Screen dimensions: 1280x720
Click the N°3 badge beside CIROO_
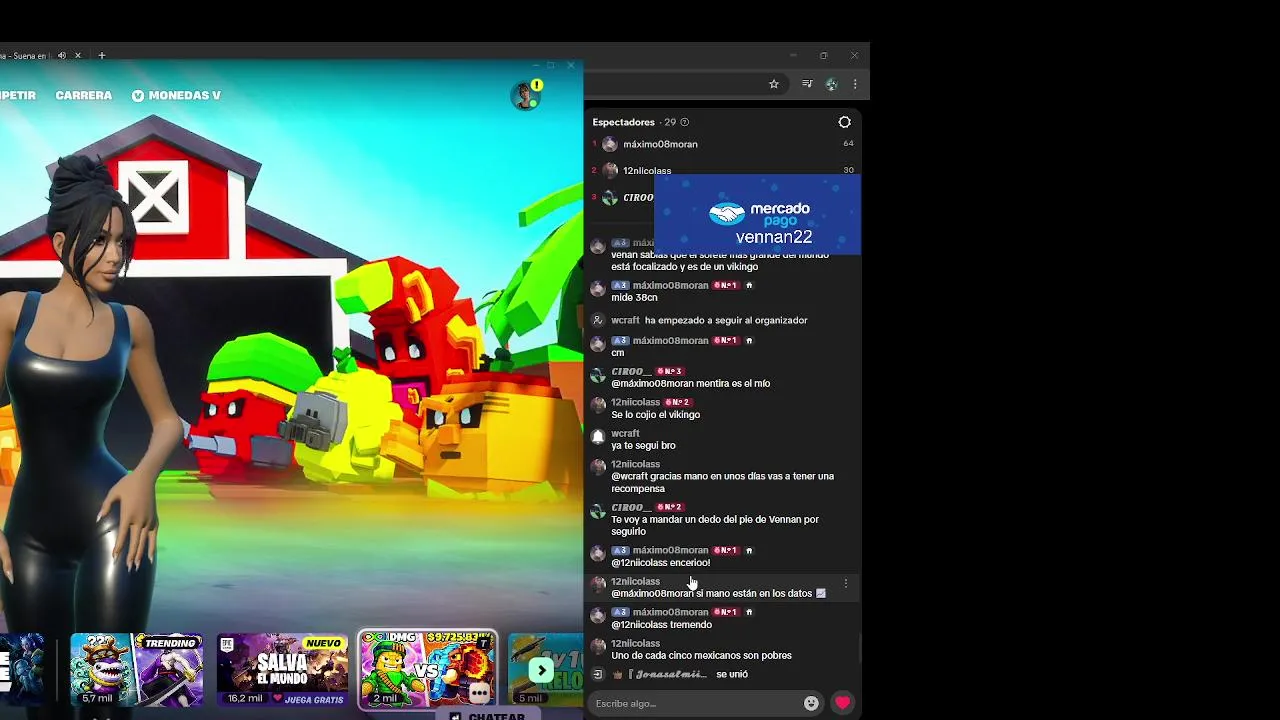point(669,372)
